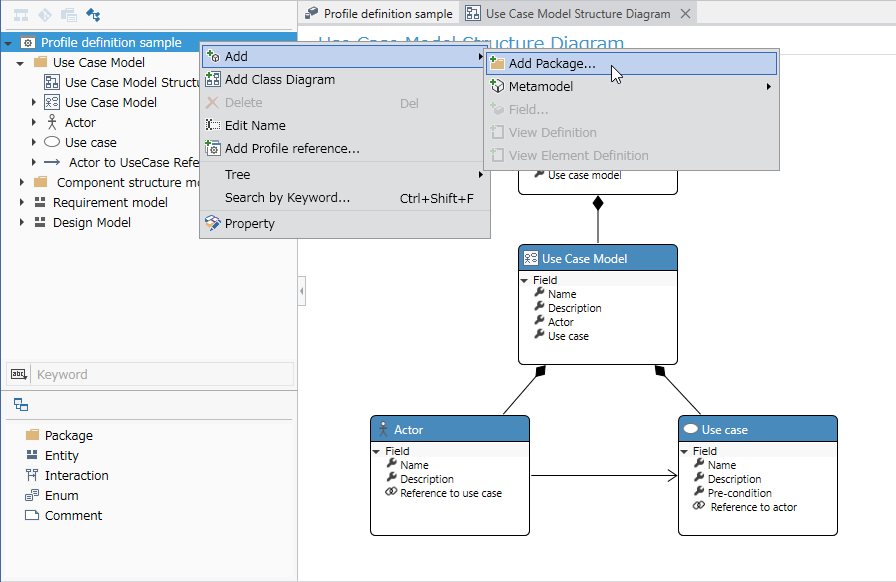Collapse left panel with splitter arrow
The height and width of the screenshot is (582, 896).
pos(302,291)
